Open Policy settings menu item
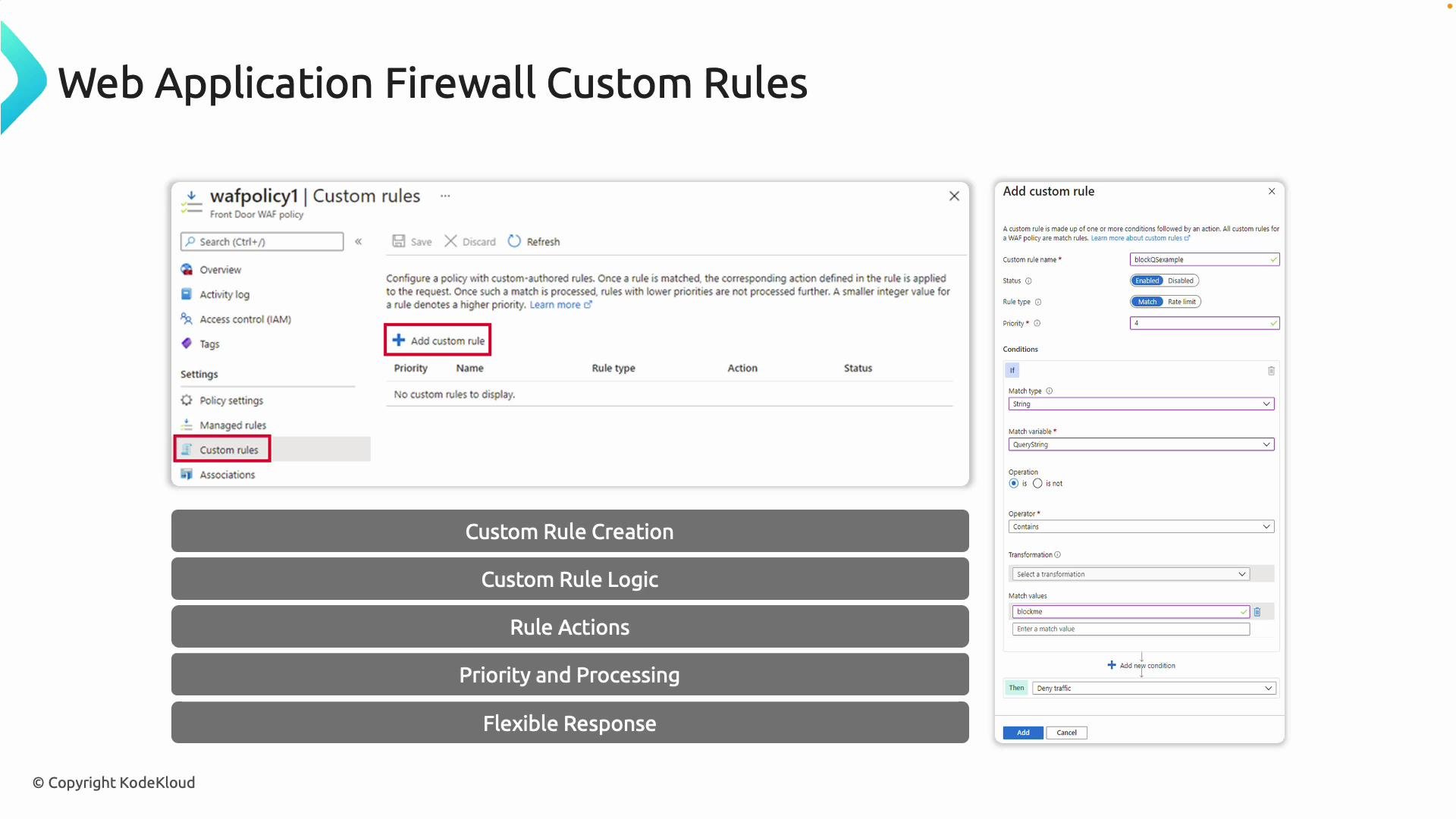1456x819 pixels. click(x=231, y=400)
